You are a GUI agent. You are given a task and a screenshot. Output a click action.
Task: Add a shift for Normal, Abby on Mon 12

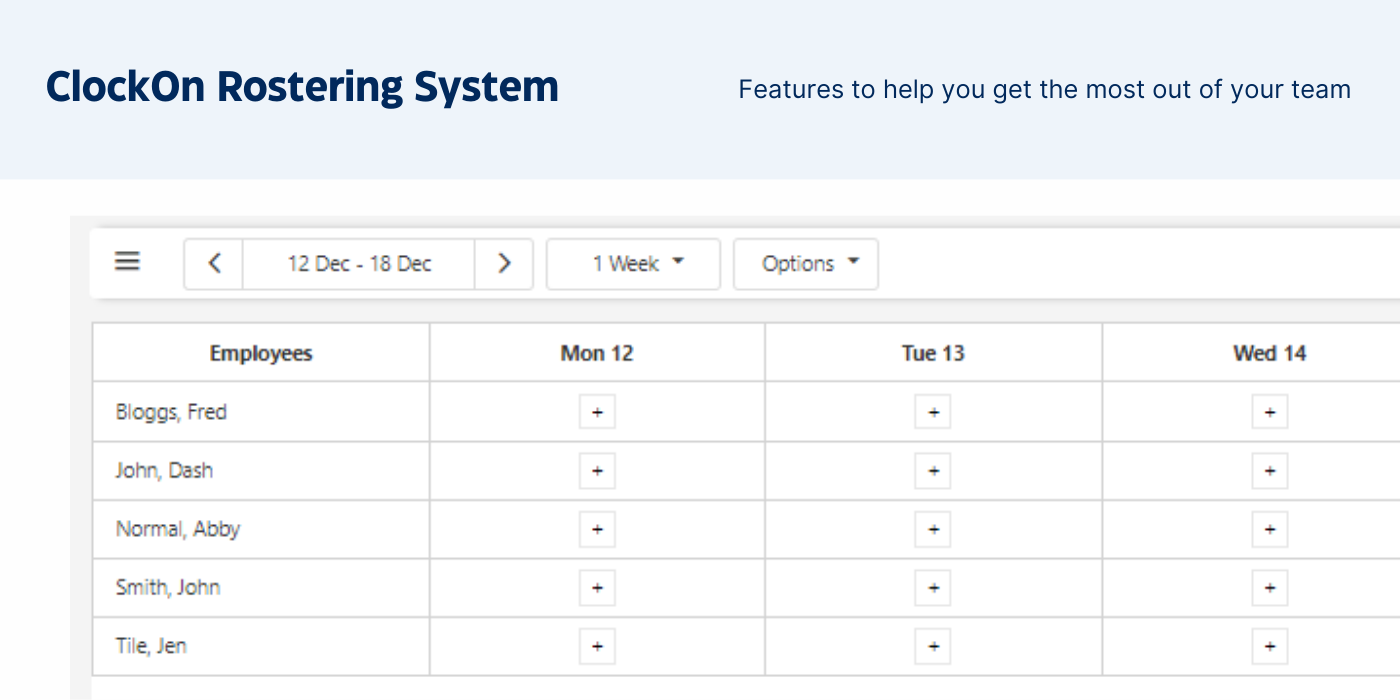(596, 529)
